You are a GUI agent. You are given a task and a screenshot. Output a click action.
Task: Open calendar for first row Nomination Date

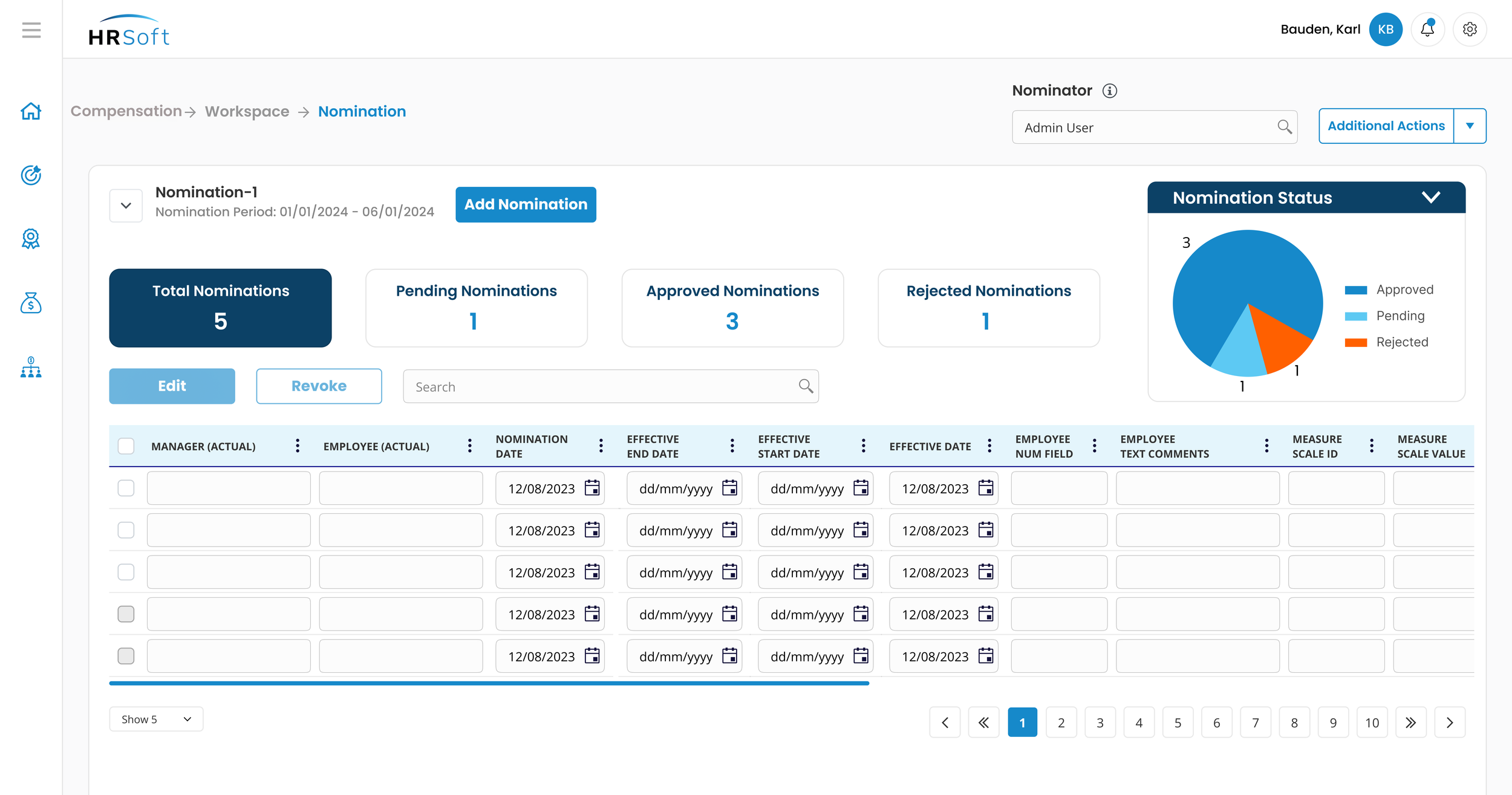pos(592,488)
